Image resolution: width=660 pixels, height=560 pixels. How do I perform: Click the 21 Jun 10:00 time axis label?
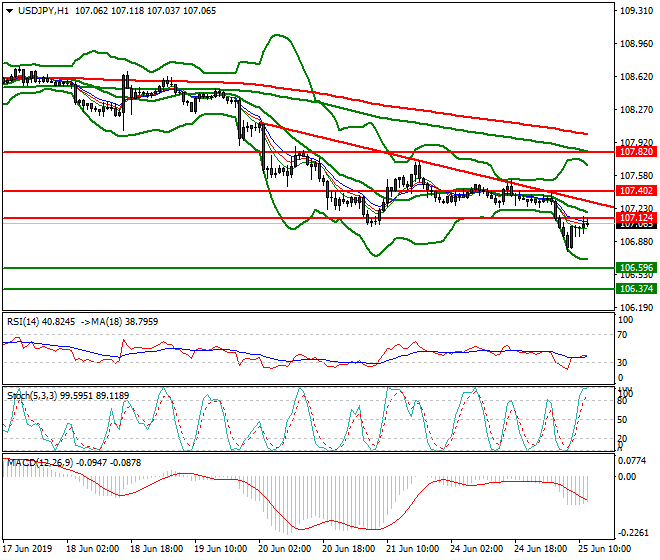[412, 549]
